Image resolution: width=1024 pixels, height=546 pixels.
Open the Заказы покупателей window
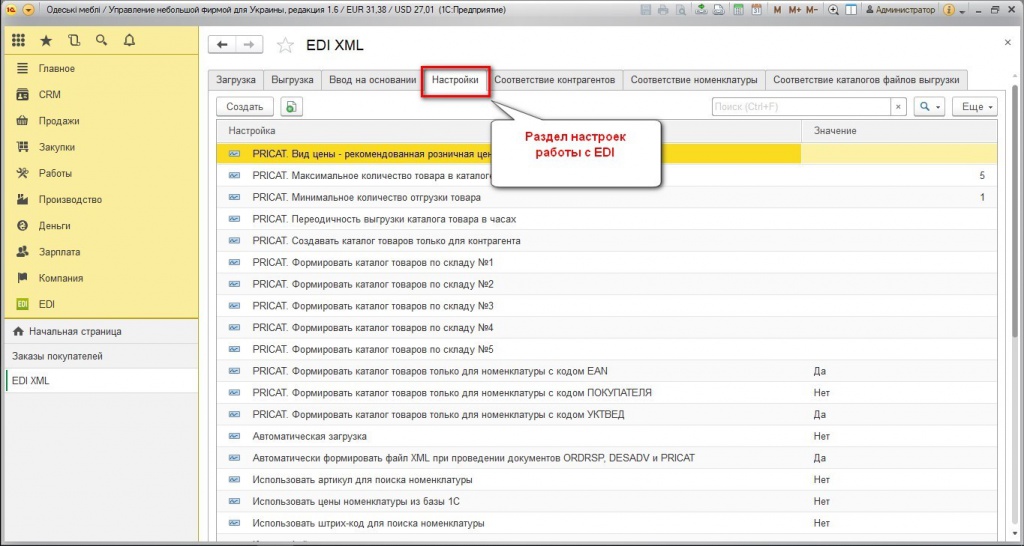coord(101,356)
